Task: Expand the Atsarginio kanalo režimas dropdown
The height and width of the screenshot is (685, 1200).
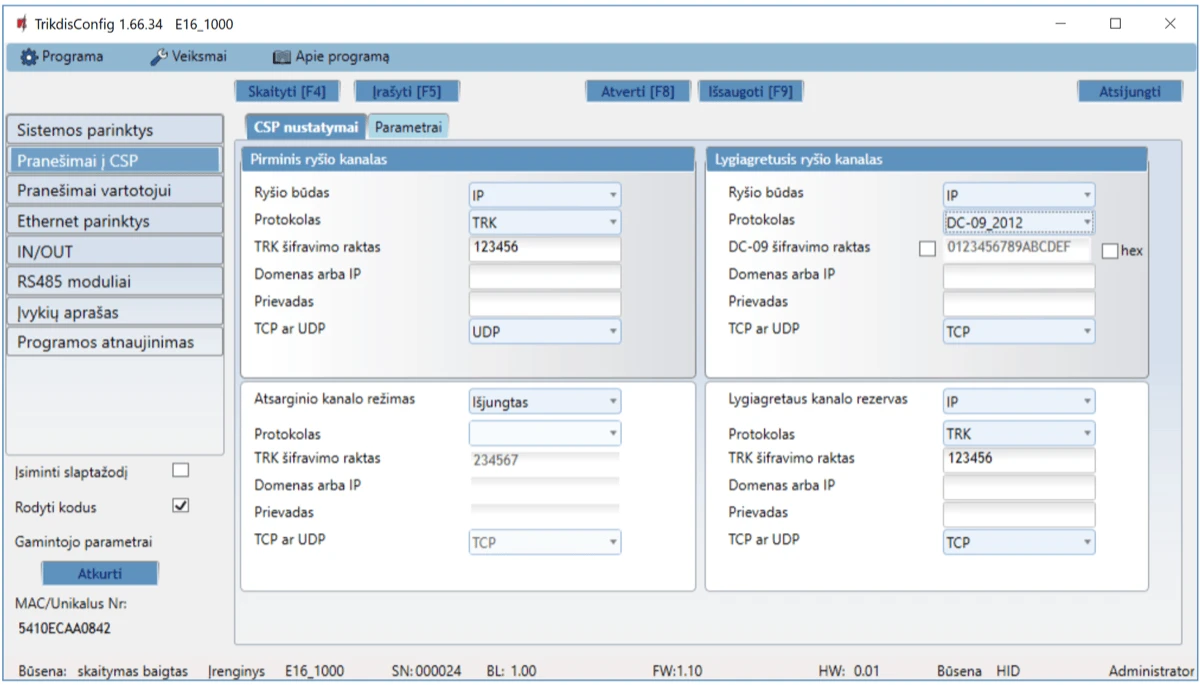Action: coord(544,402)
